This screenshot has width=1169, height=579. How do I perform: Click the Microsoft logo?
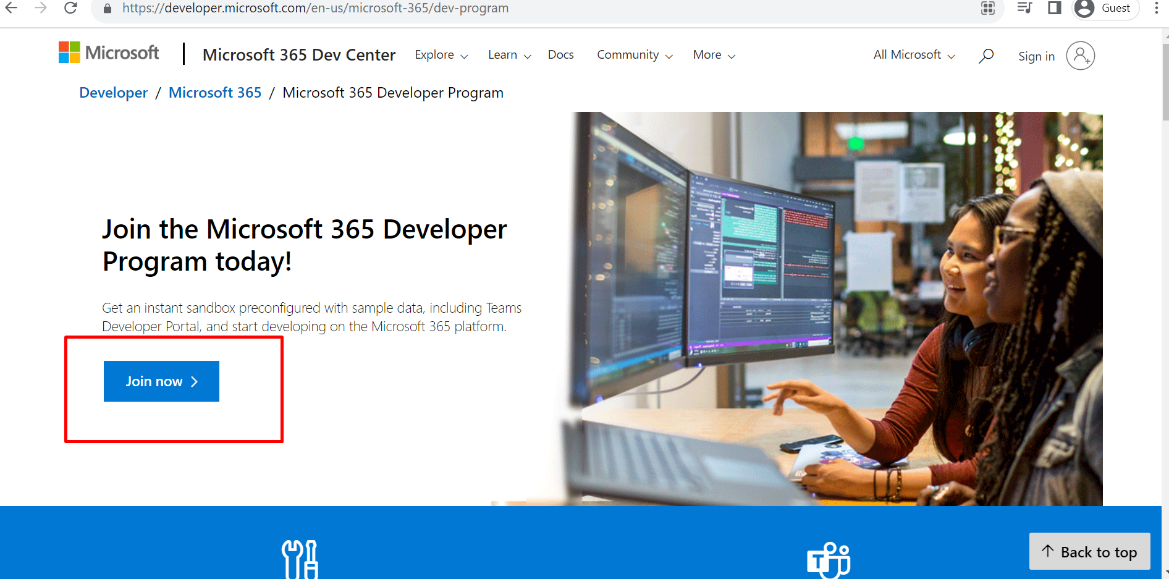tap(109, 53)
